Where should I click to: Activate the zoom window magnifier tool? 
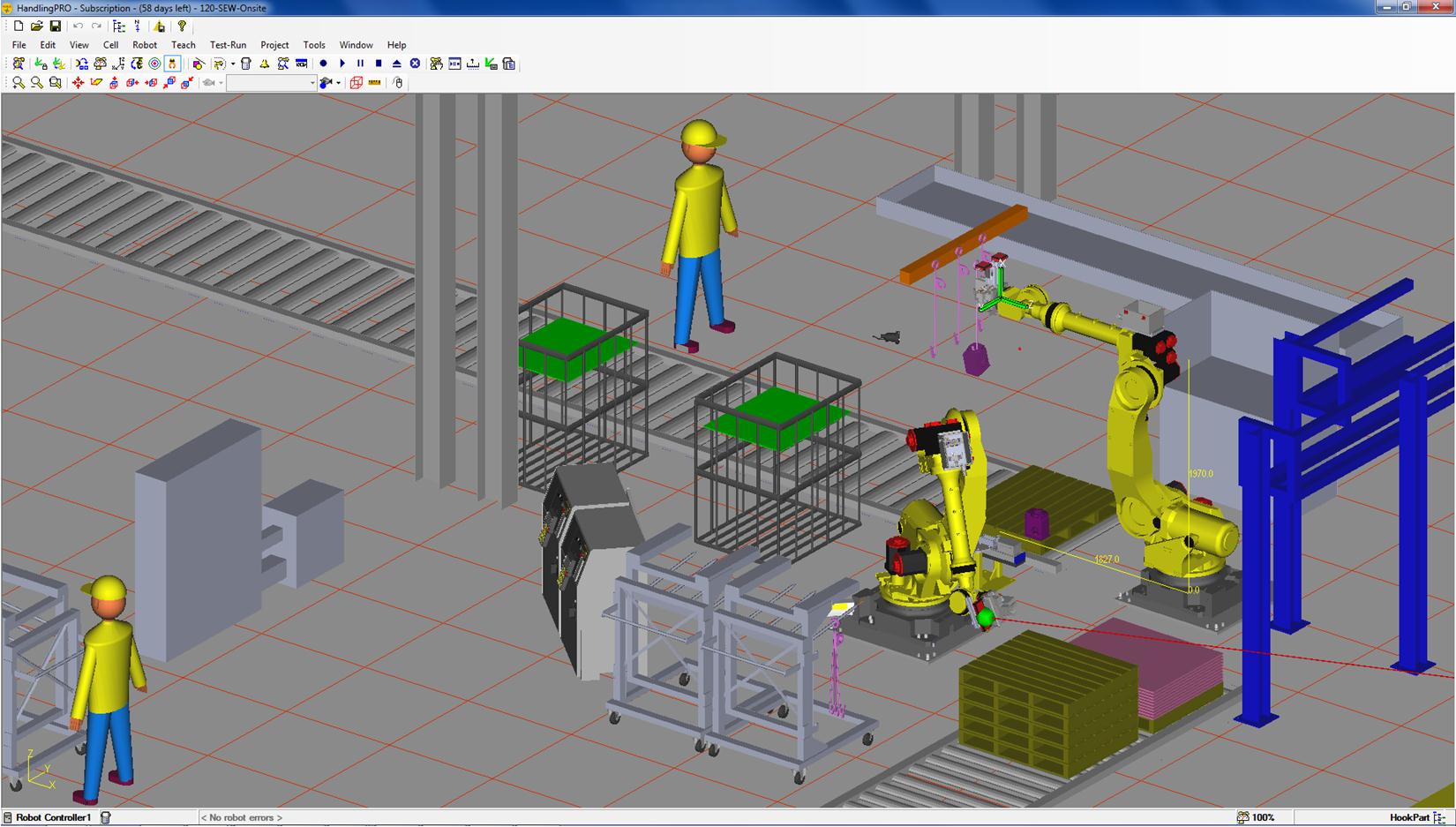click(55, 83)
